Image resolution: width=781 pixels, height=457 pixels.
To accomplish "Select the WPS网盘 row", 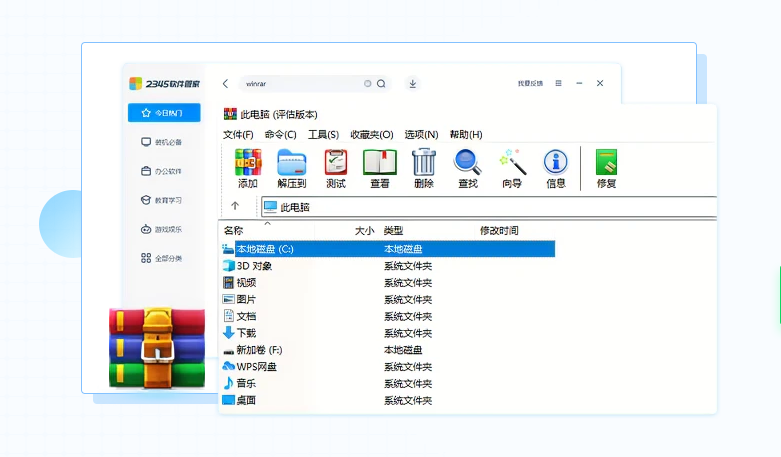I will [388, 367].
